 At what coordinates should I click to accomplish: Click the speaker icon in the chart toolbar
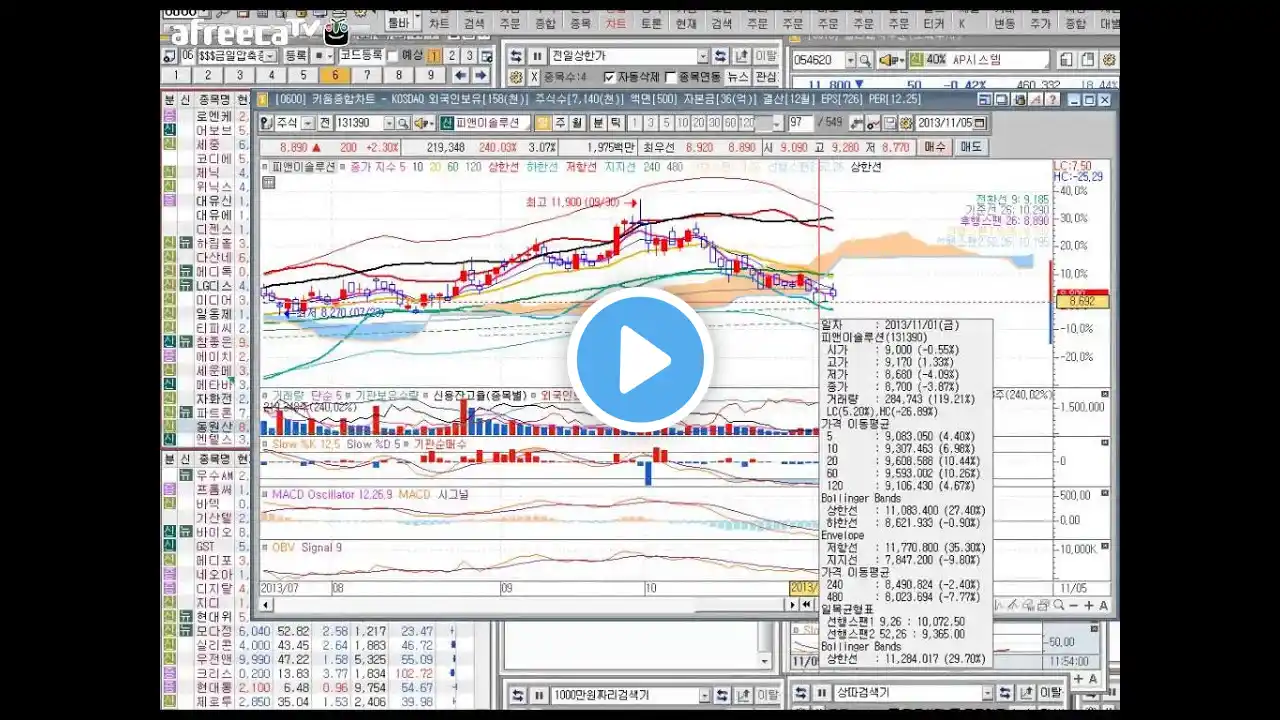pyautogui.click(x=423, y=122)
